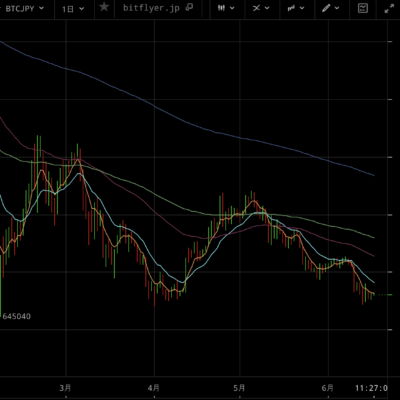Add chart to favorites with star icon

104,7
